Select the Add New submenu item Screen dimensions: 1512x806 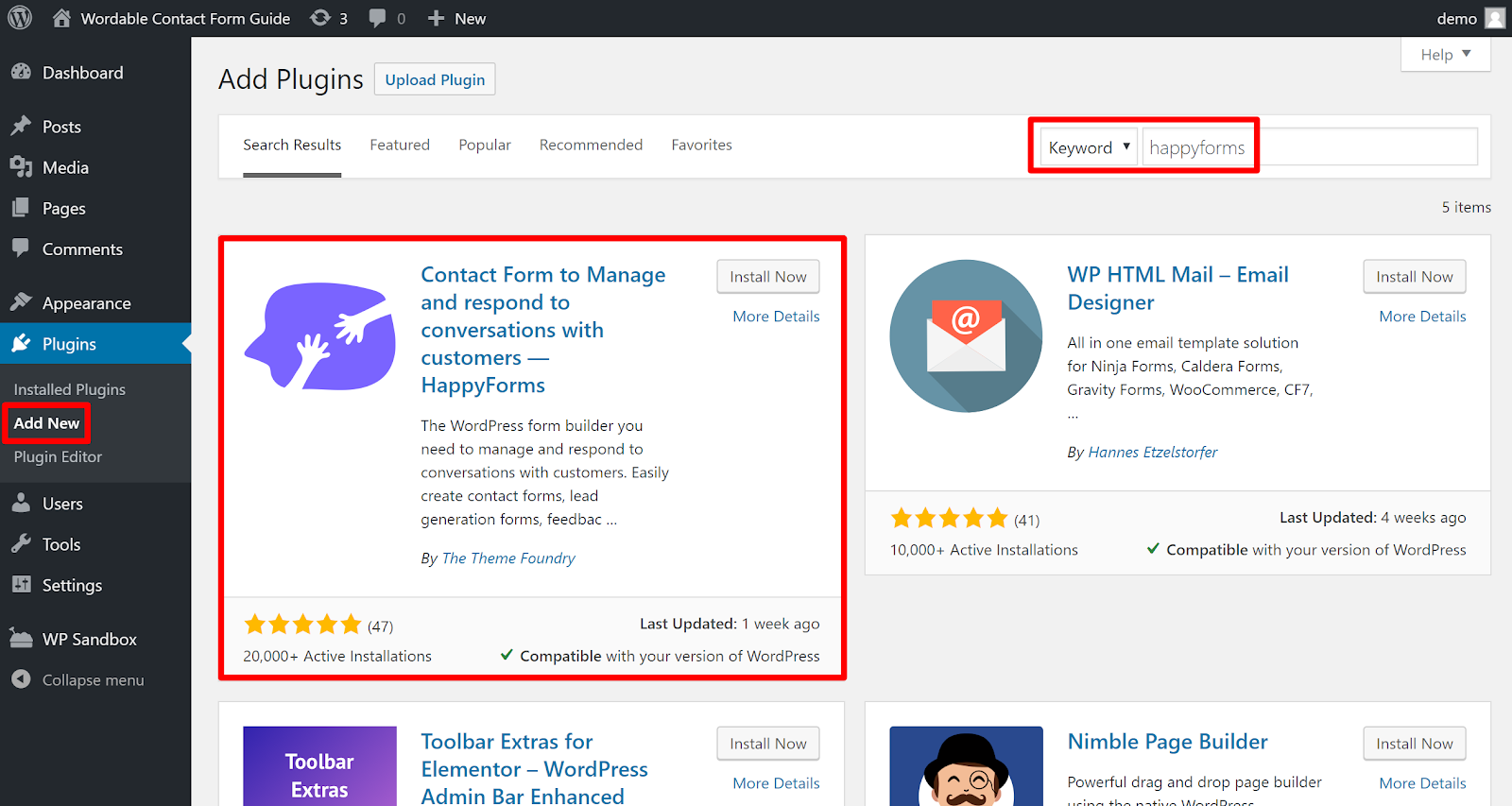click(46, 423)
